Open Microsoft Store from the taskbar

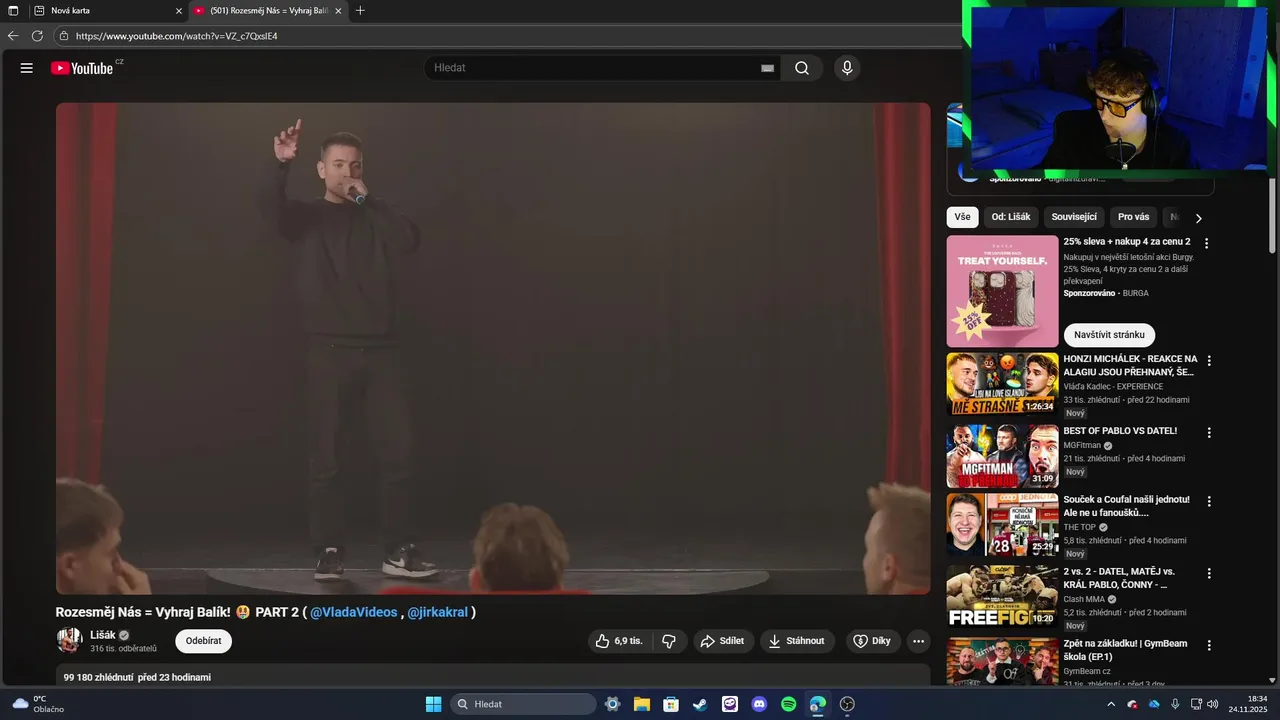click(x=671, y=704)
